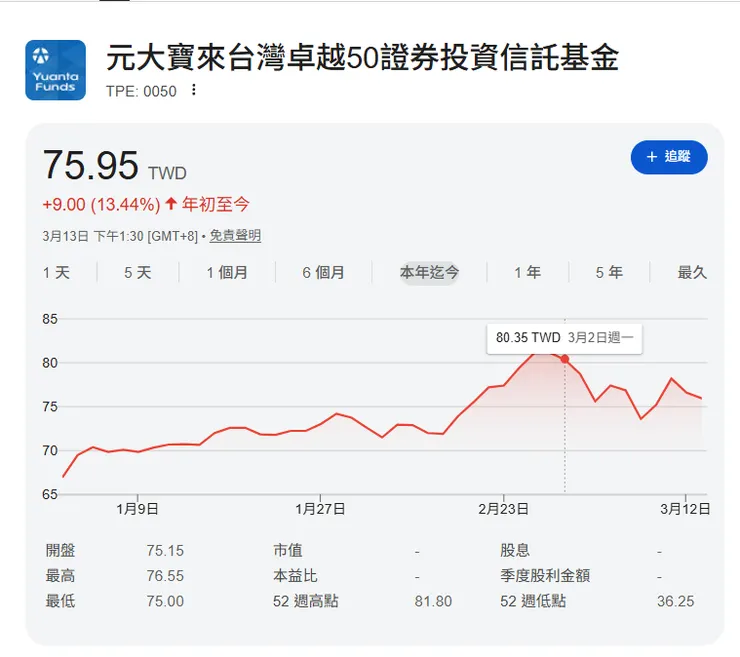
Task: Click the 開盤 value 75.15
Action: point(165,550)
